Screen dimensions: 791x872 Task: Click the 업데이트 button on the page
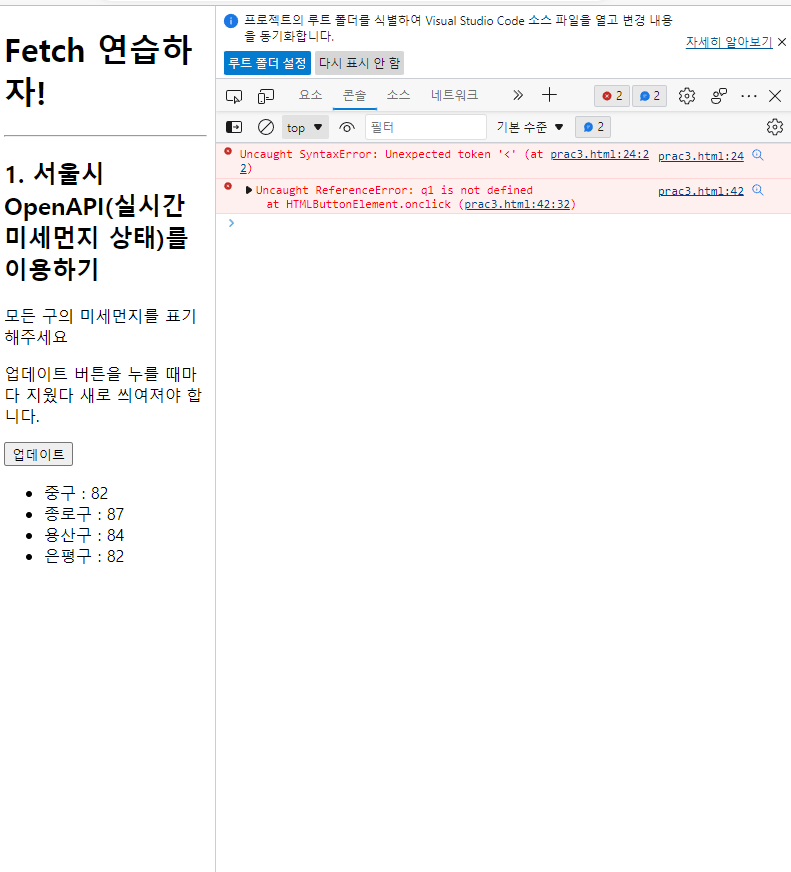(38, 454)
